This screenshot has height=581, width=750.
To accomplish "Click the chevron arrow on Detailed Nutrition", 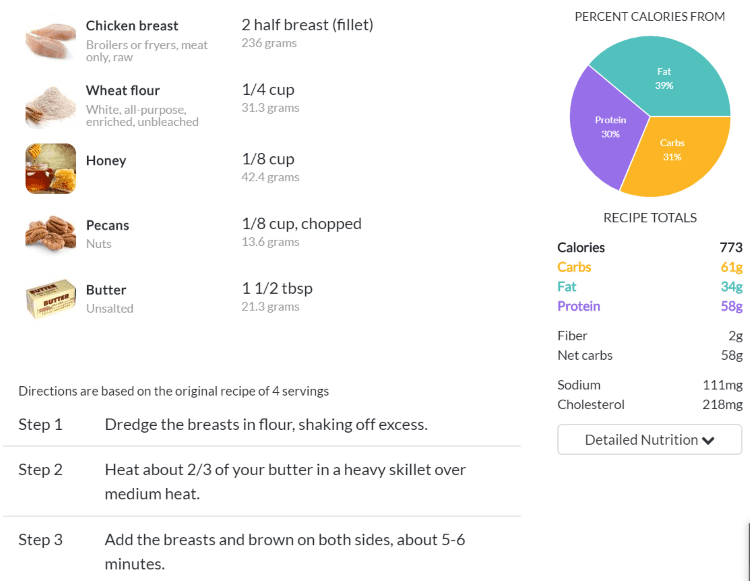I will pyautogui.click(x=708, y=440).
